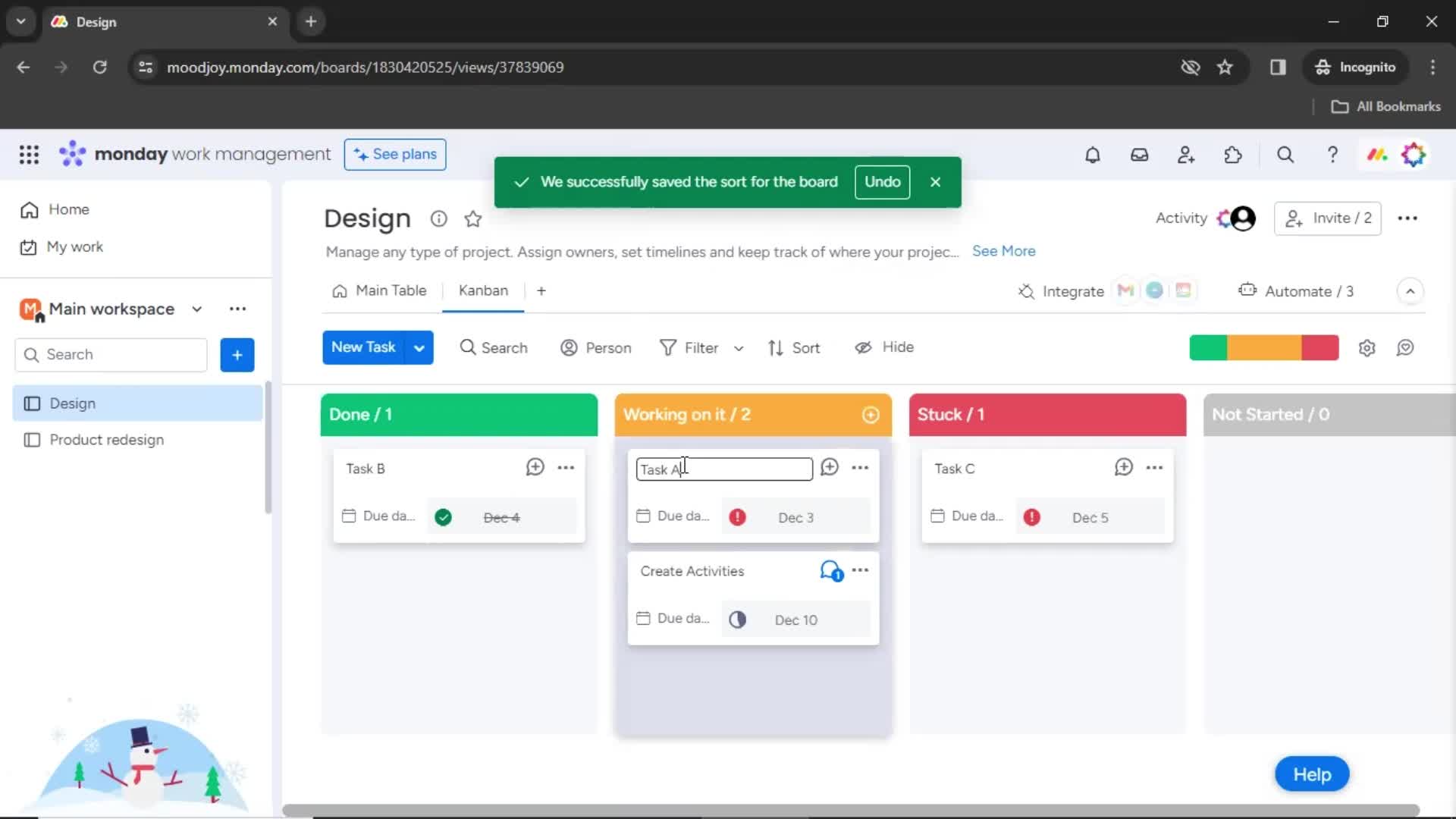Undo the saved sort
The height and width of the screenshot is (819, 1456).
click(x=882, y=182)
